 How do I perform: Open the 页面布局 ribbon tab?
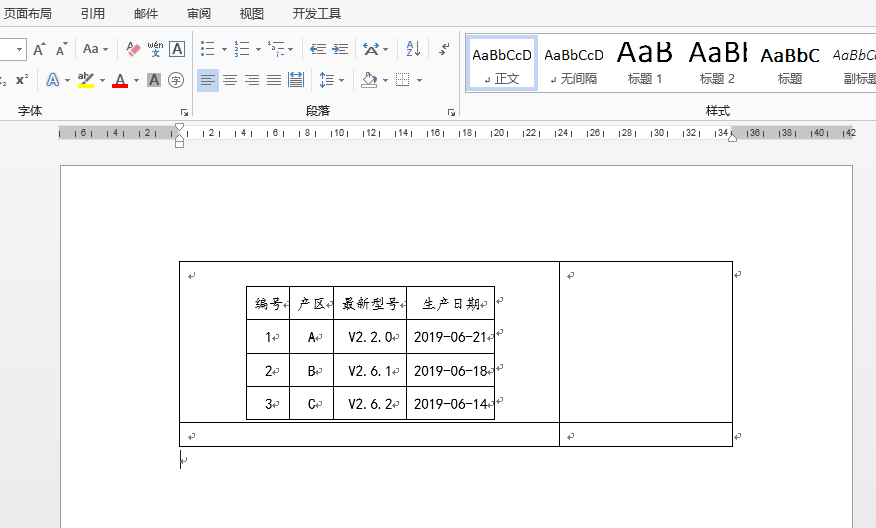point(28,13)
